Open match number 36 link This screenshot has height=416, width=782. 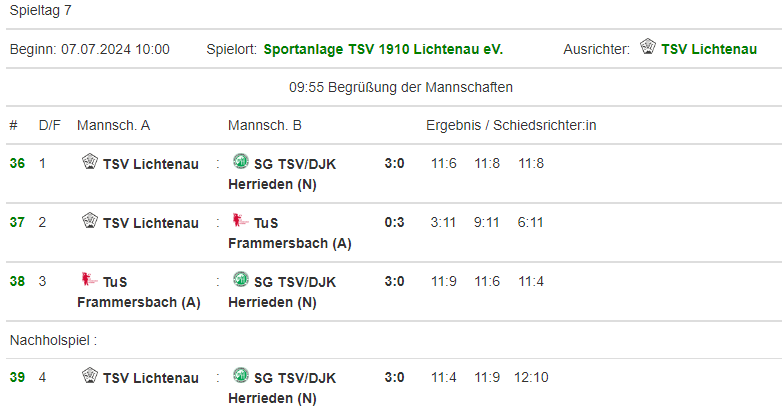tap(17, 164)
